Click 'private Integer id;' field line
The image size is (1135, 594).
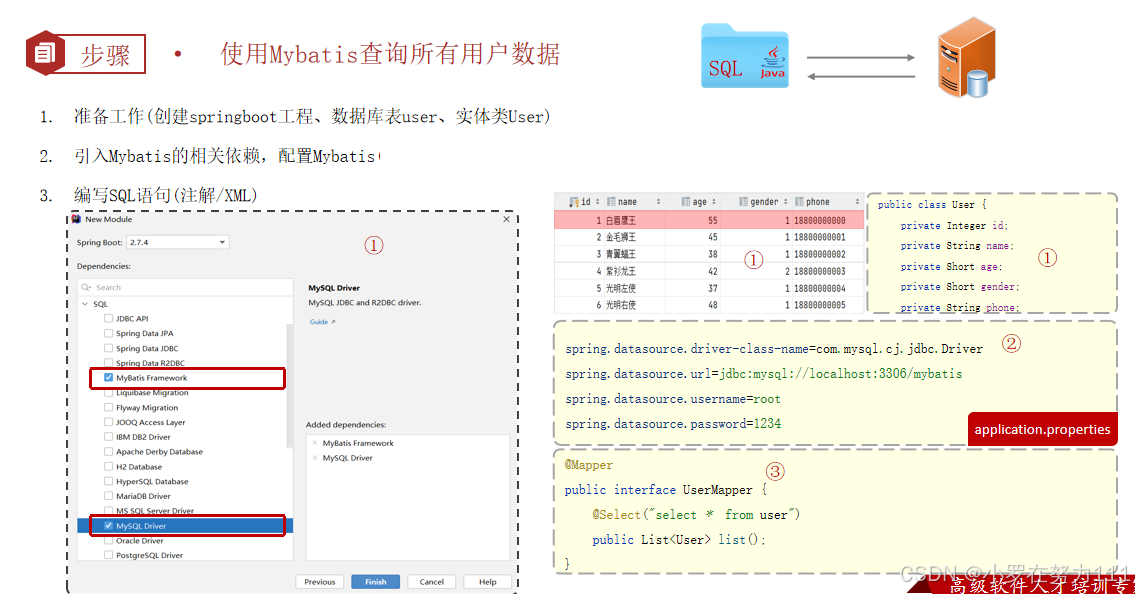[954, 226]
